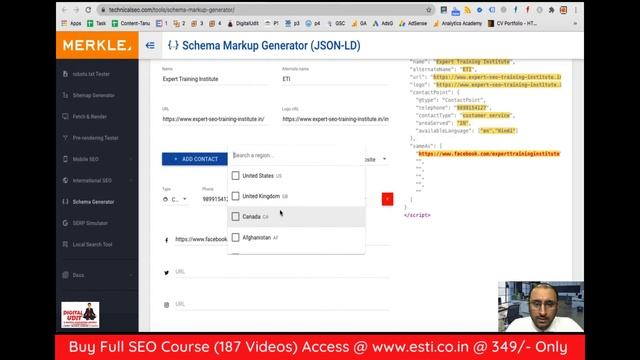Viewport: 640px width, 360px height.
Task: Focus the Search a region field
Action: [x=296, y=156]
